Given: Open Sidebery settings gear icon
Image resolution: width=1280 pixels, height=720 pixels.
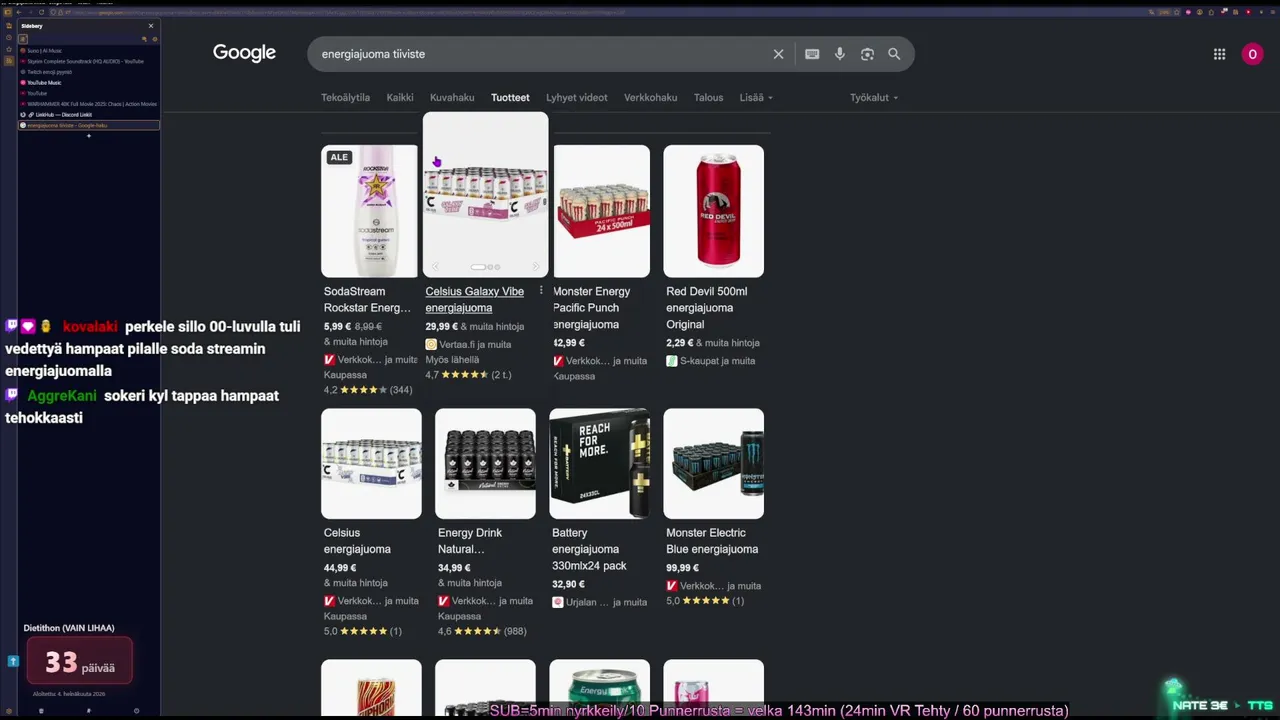Looking at the screenshot, I should (154, 39).
